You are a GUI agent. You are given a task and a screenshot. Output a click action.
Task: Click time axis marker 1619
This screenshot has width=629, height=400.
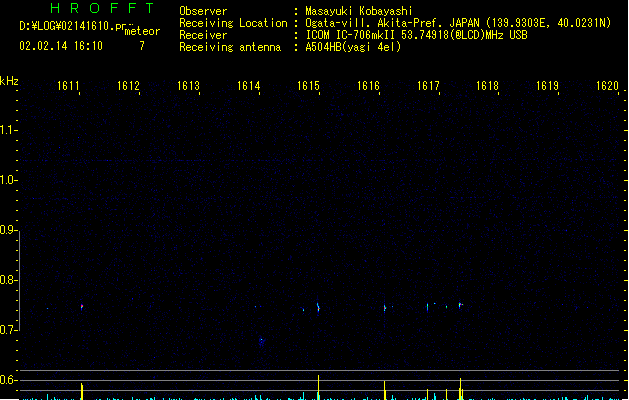click(548, 86)
